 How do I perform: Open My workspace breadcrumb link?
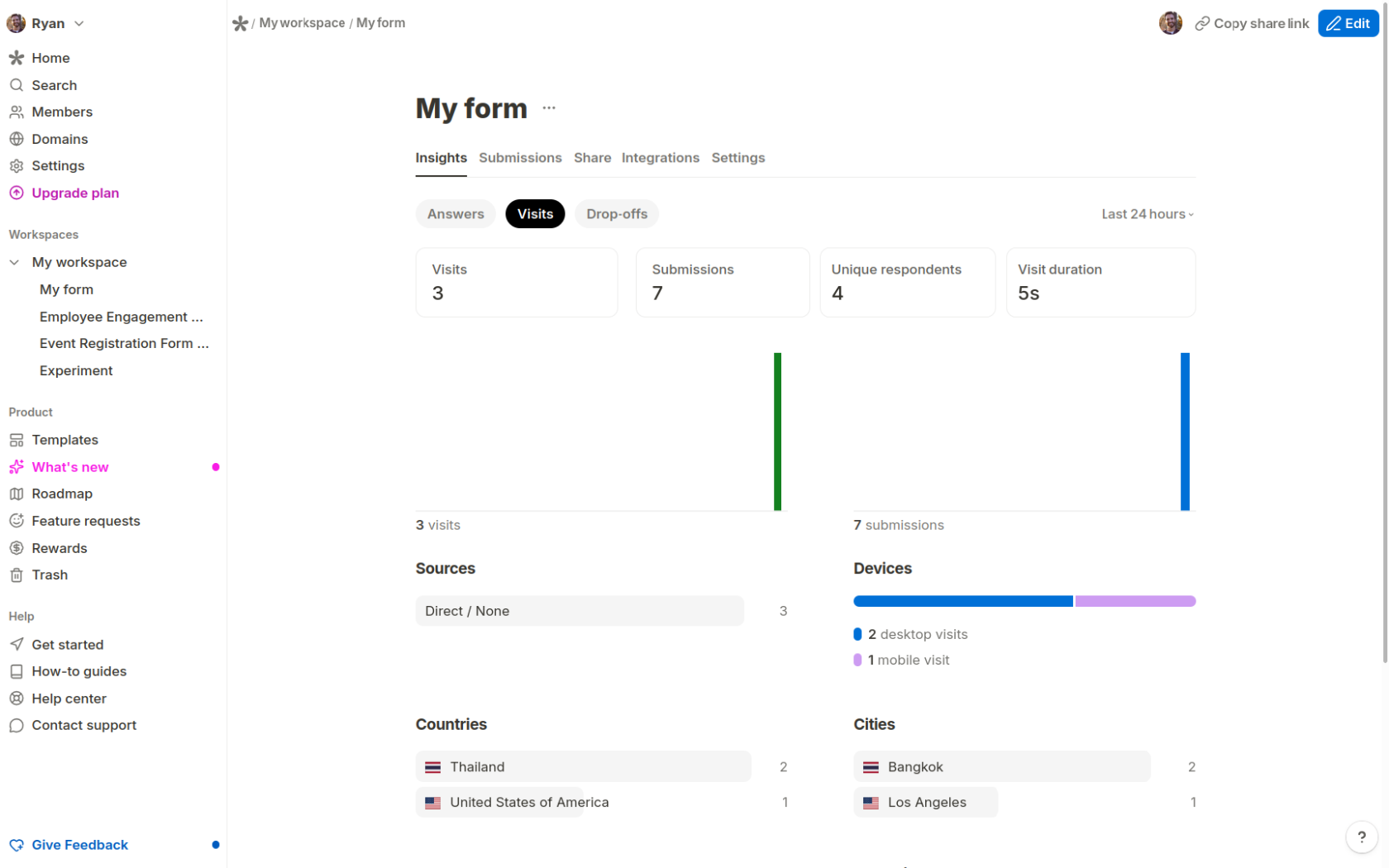[302, 23]
